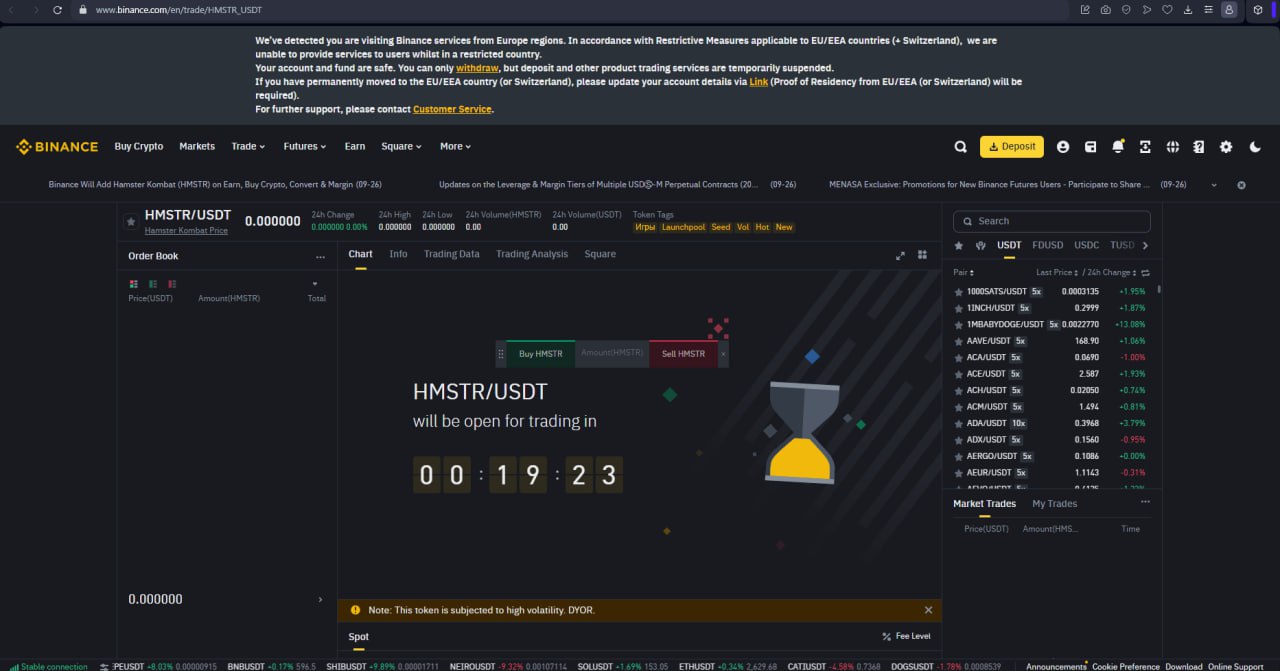
Task: Toggle the dark mode moon icon
Action: click(x=1255, y=147)
